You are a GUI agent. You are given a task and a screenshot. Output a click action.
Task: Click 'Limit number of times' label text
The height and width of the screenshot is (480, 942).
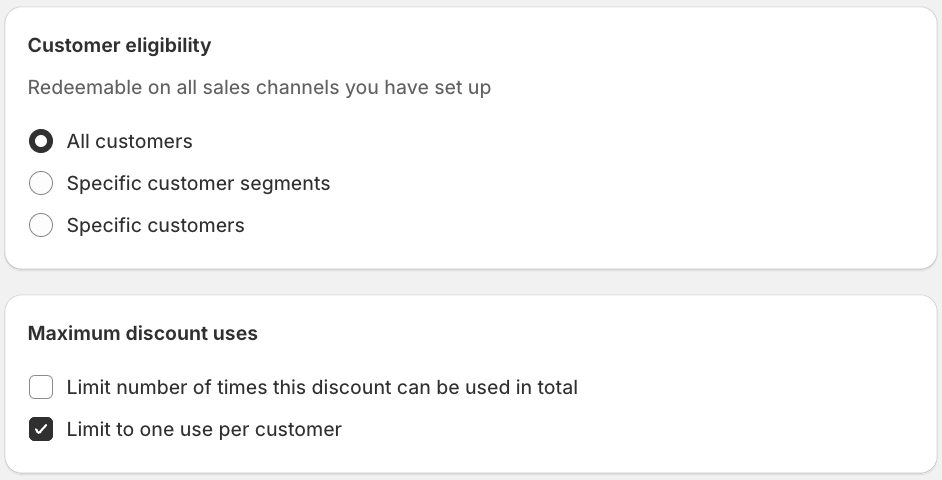coord(322,387)
